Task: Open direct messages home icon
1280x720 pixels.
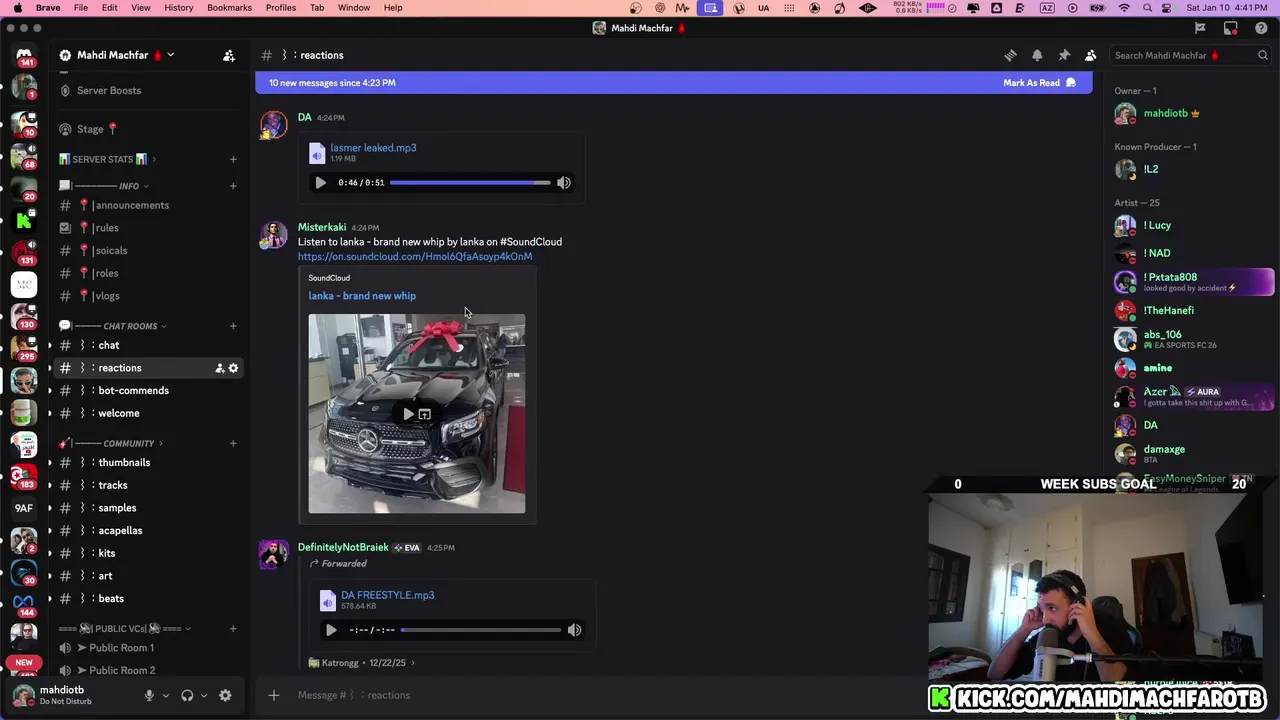Action: click(24, 55)
